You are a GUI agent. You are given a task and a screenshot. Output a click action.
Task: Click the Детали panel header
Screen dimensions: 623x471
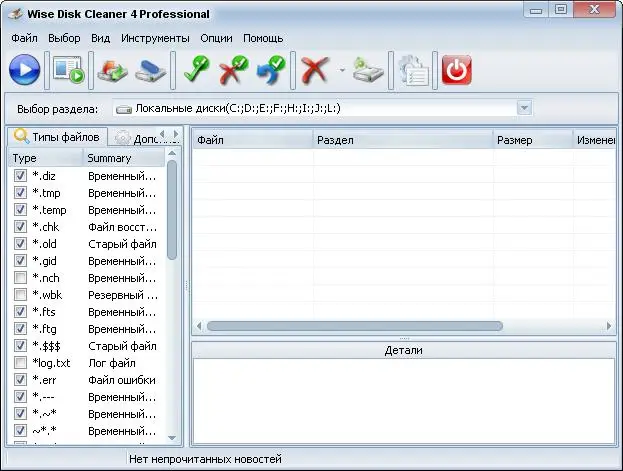click(x=403, y=350)
